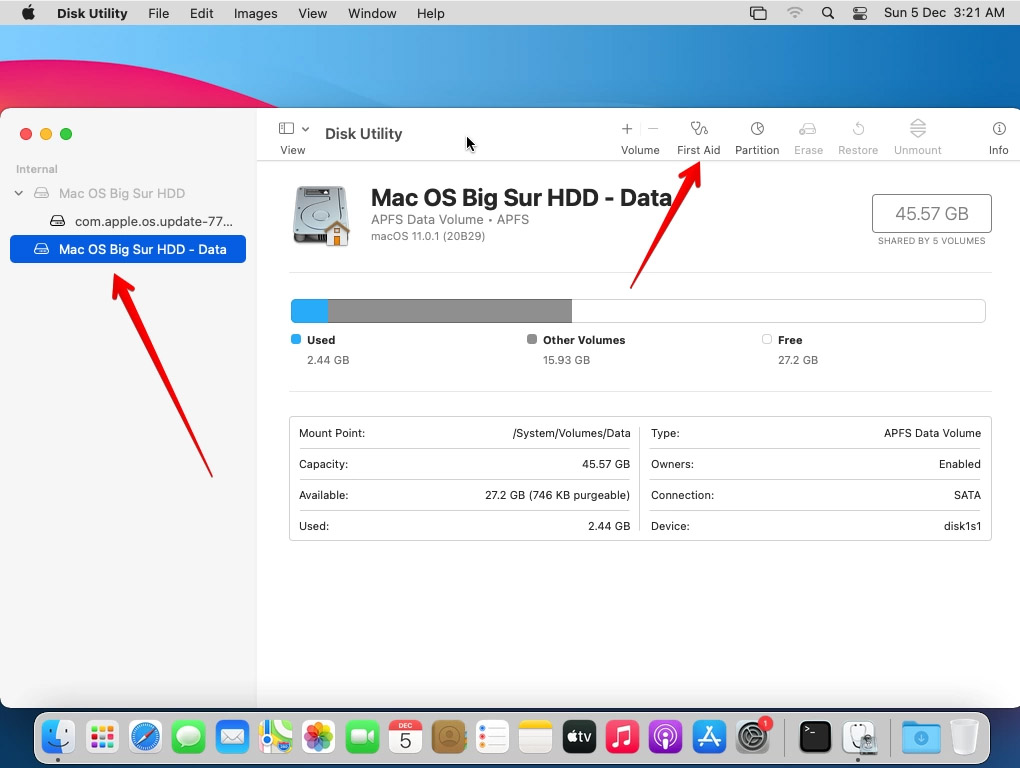
Task: Open the Images menu
Action: 256,13
